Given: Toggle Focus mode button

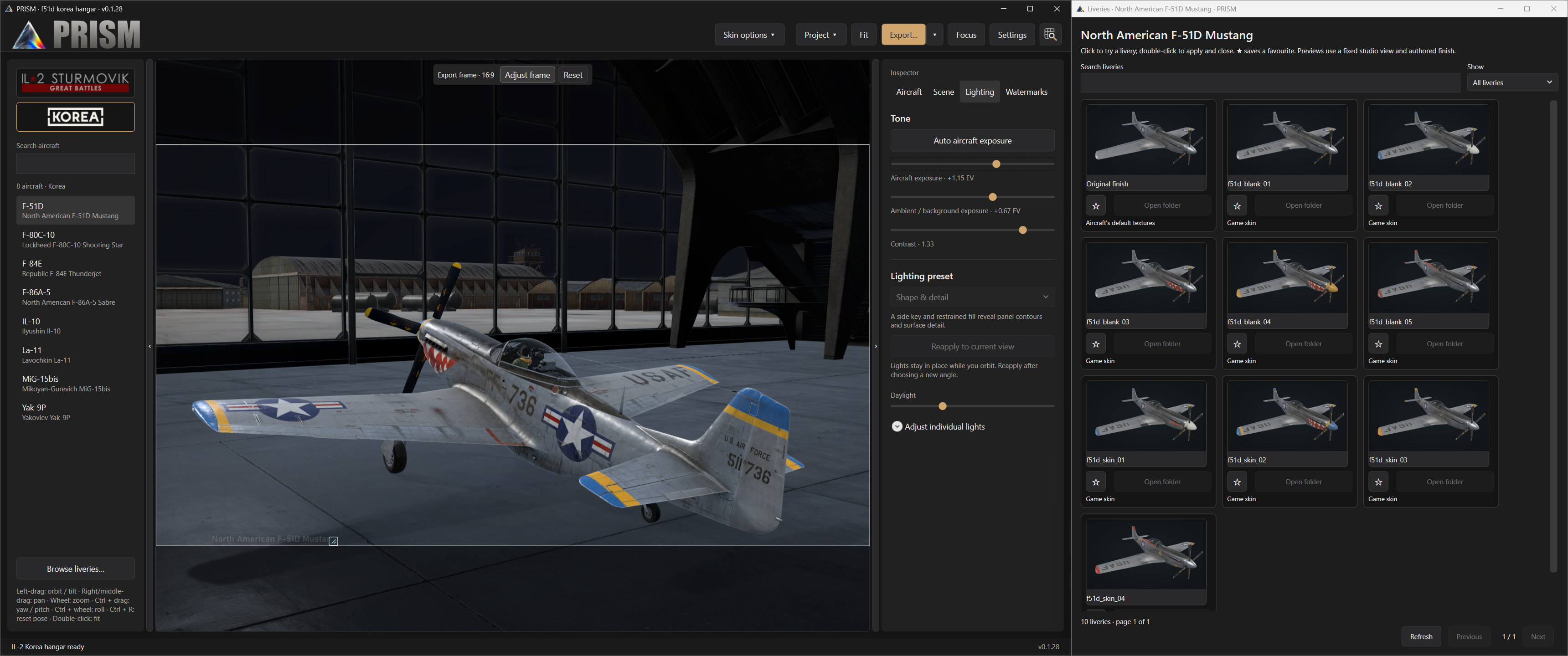Looking at the screenshot, I should point(966,35).
